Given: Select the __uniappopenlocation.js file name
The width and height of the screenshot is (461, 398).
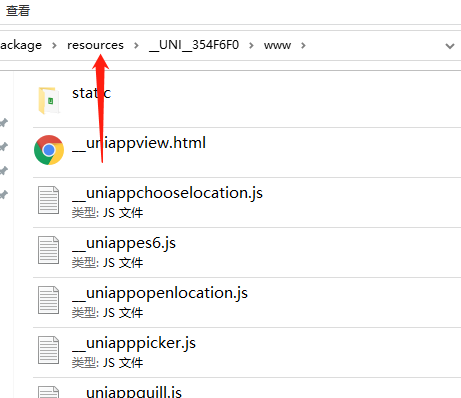Looking at the screenshot, I should (x=160, y=294).
